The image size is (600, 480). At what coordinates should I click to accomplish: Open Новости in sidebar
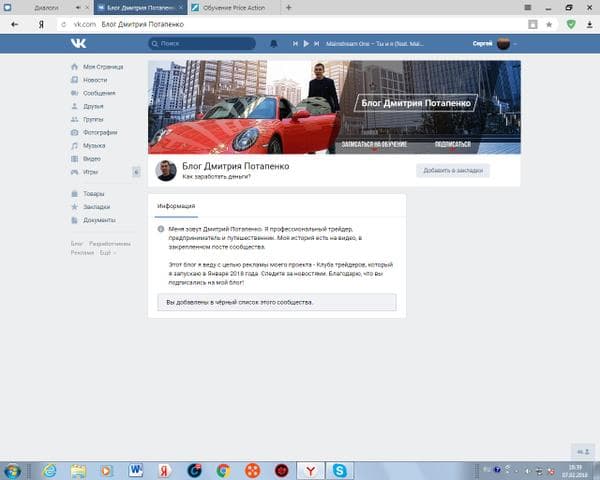tap(90, 80)
